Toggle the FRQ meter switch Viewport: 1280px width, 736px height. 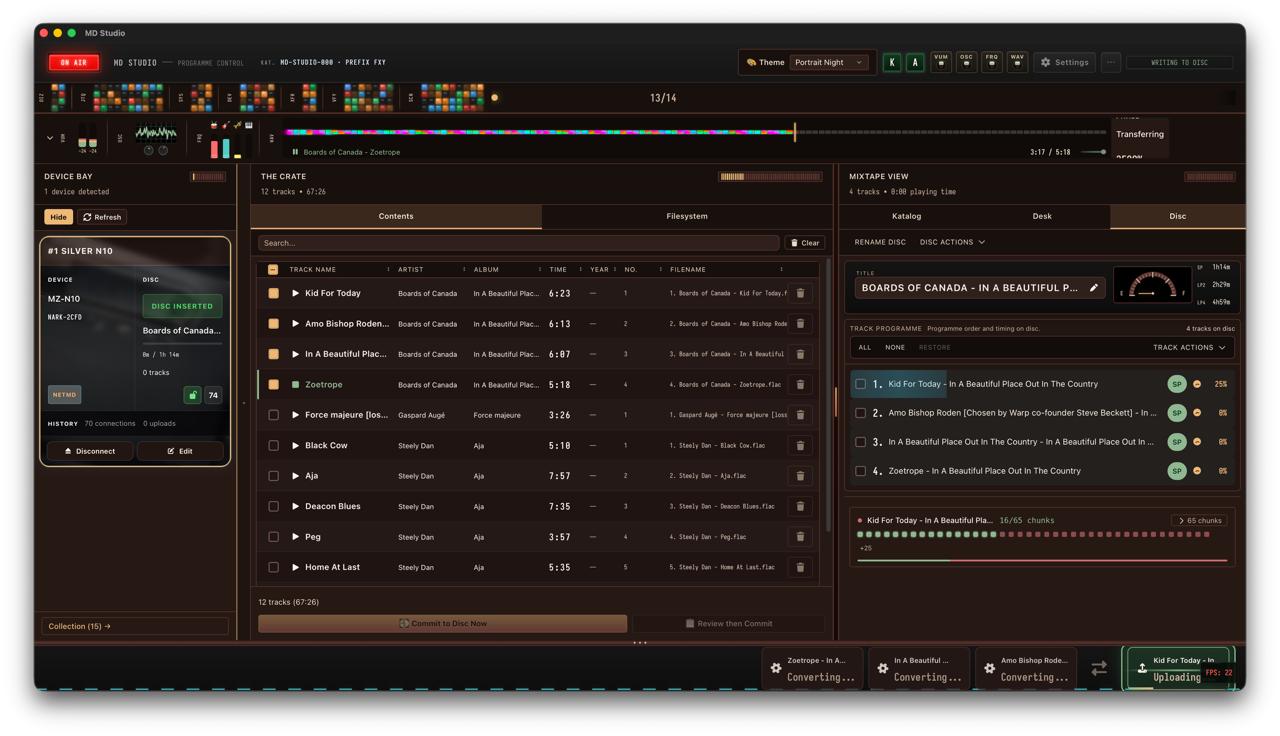(992, 62)
